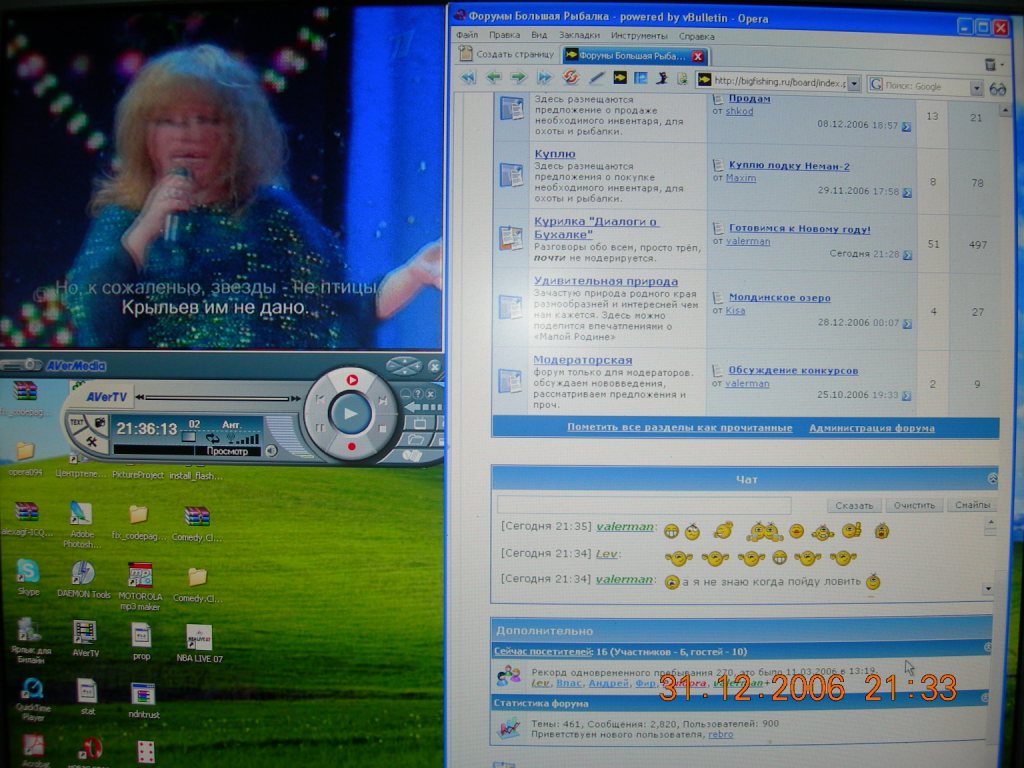Open the Вид menu in Opera
The height and width of the screenshot is (768, 1024).
[539, 35]
